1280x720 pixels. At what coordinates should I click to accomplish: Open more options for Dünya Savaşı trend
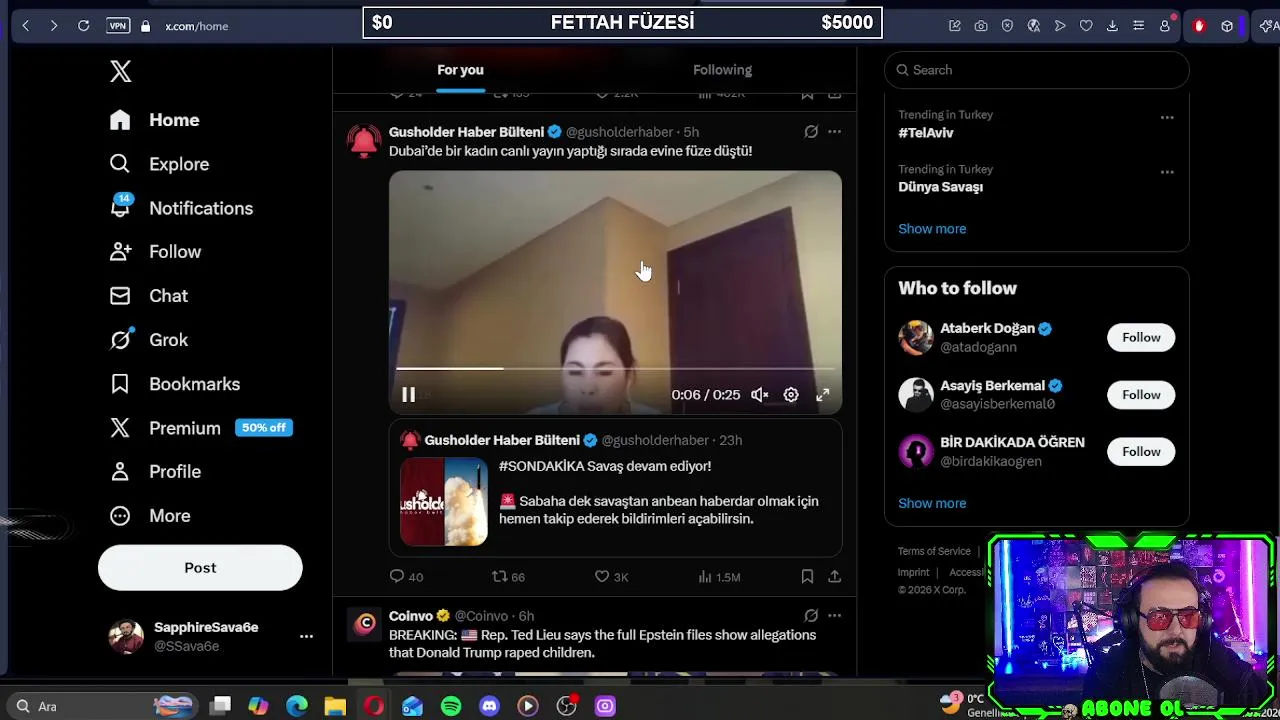point(1167,172)
